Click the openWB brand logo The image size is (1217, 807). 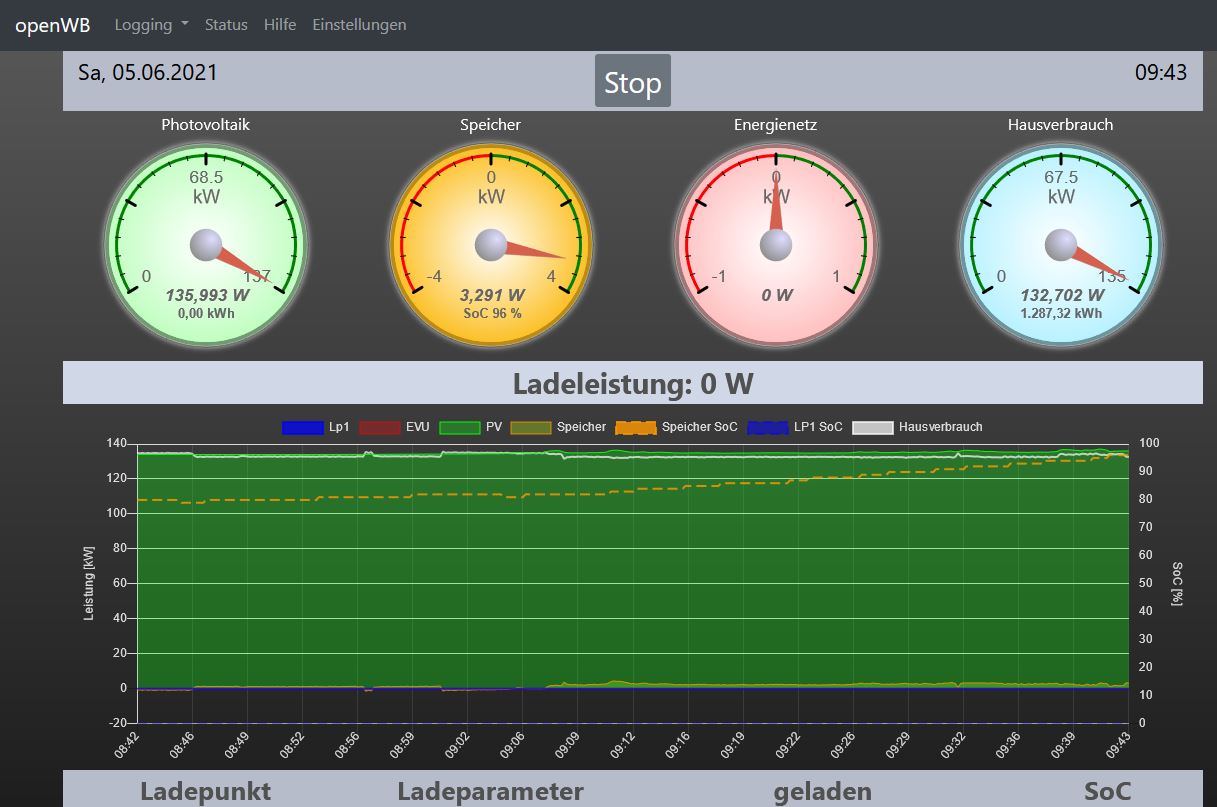pyautogui.click(x=53, y=25)
